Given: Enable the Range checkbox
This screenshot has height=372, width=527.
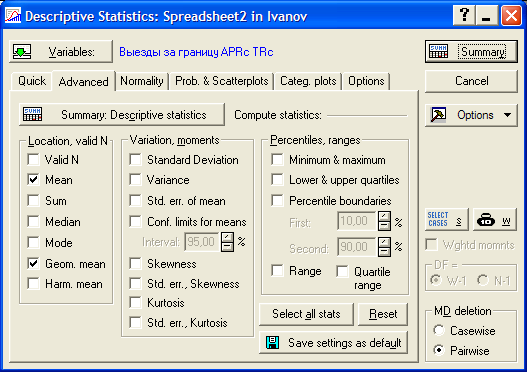Looking at the screenshot, I should click(x=278, y=271).
